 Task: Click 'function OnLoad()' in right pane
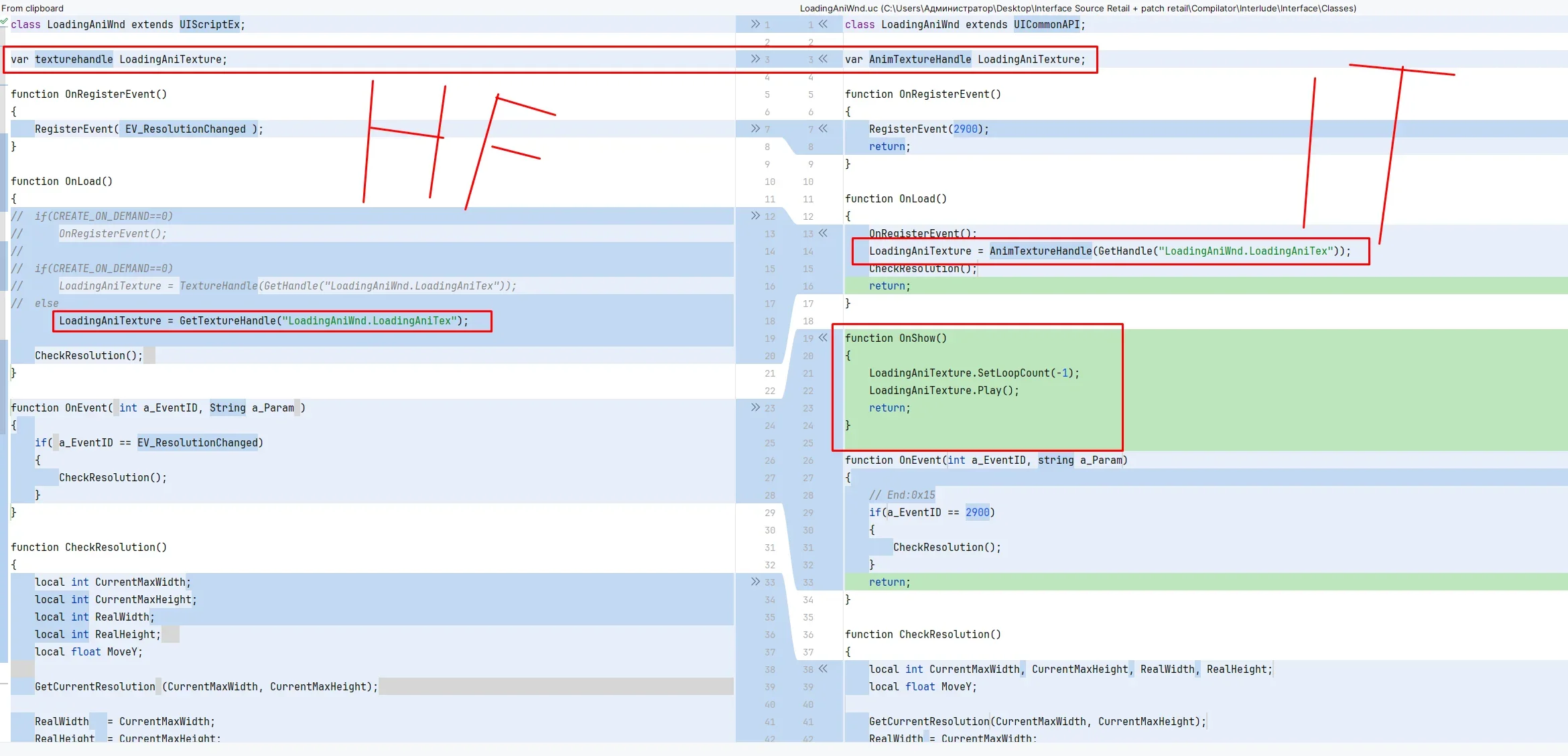(896, 198)
